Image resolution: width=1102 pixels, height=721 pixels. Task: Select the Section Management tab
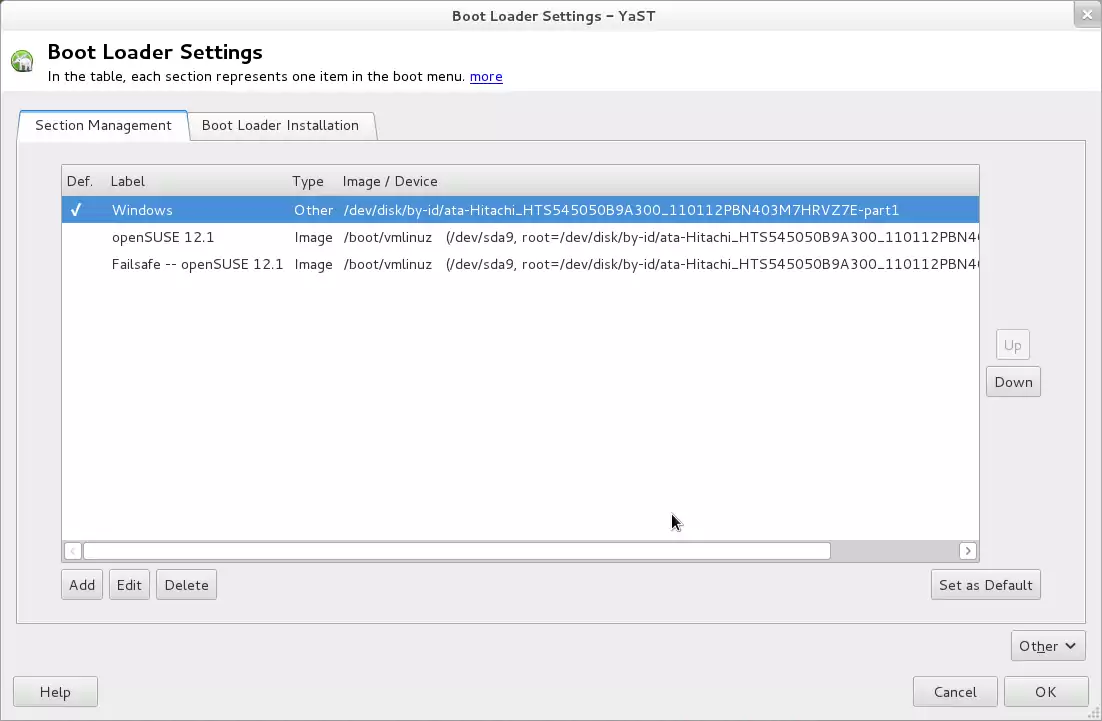tap(103, 125)
